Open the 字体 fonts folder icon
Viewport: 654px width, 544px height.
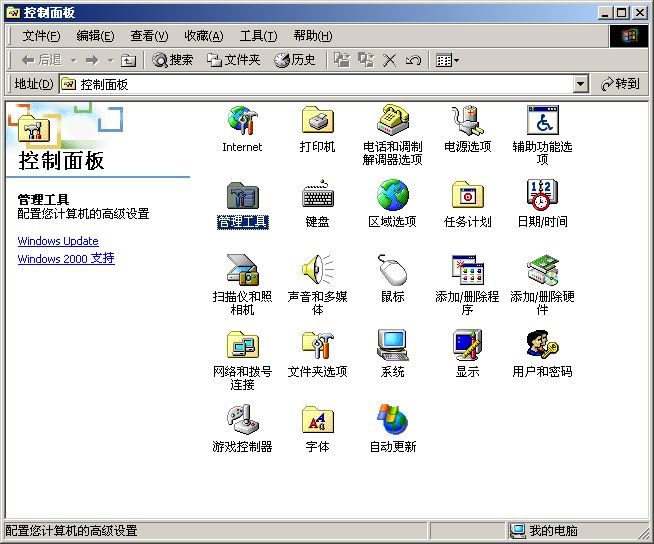(317, 421)
